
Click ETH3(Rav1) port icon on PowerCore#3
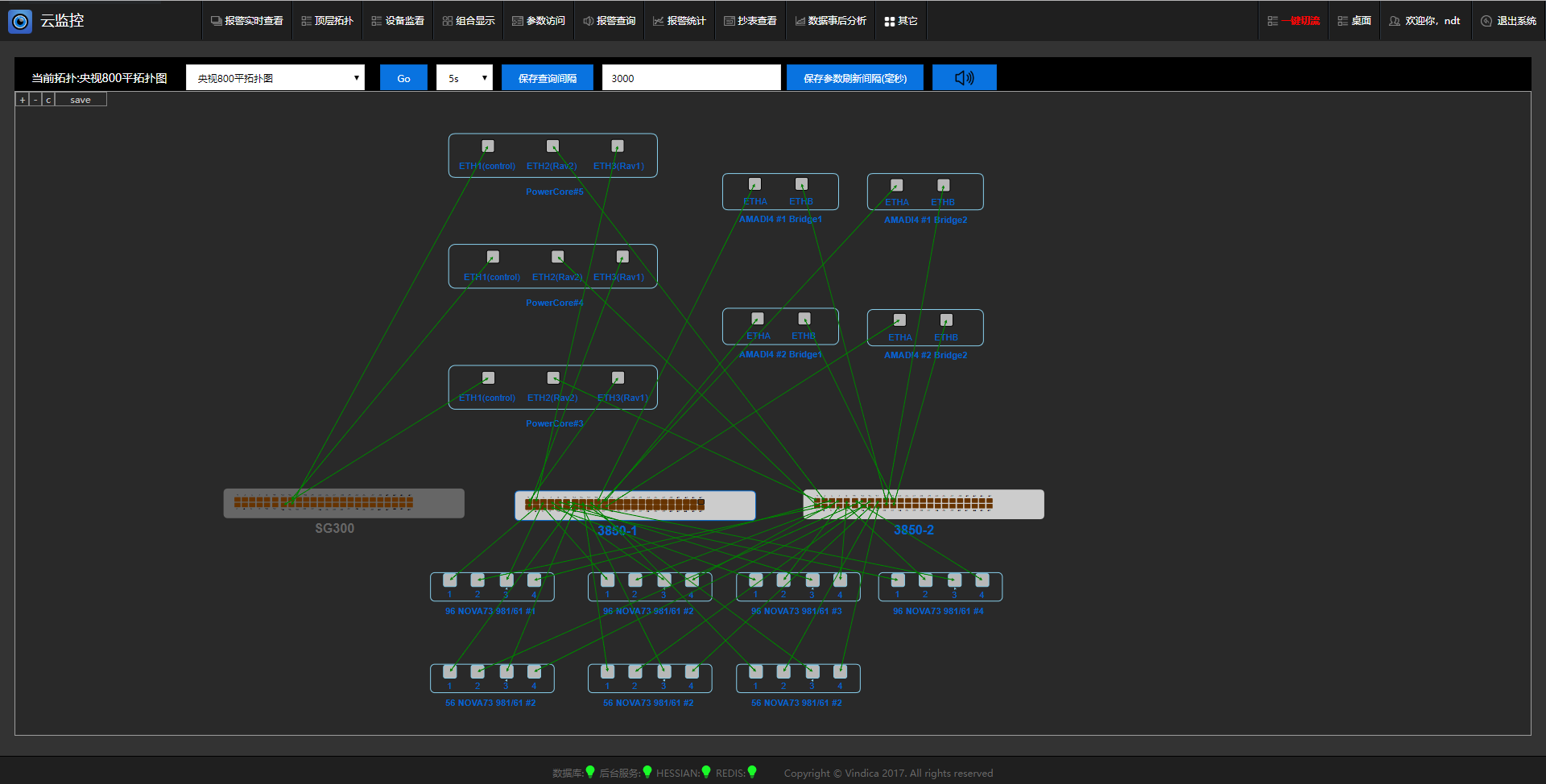tap(618, 378)
